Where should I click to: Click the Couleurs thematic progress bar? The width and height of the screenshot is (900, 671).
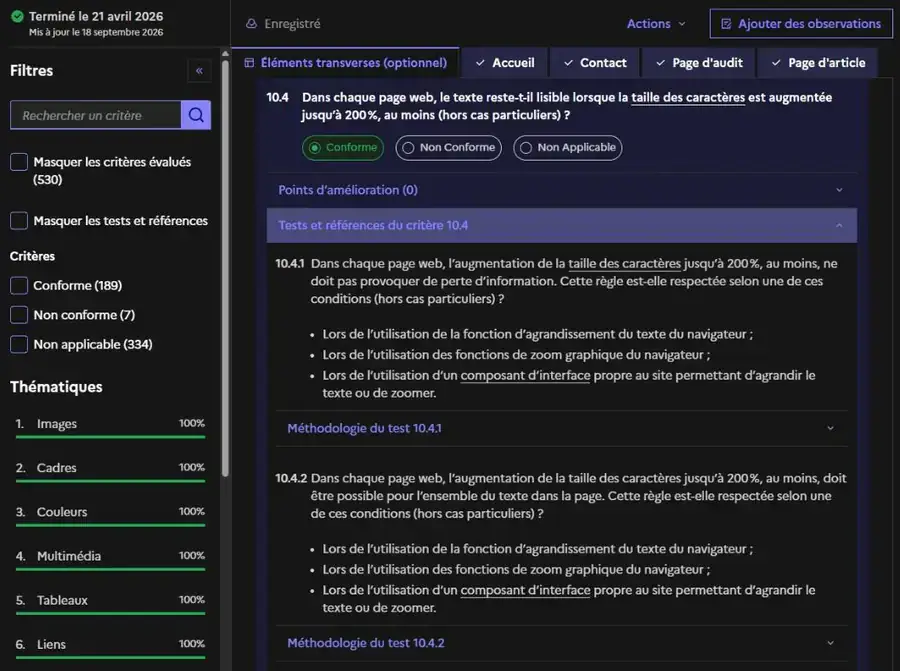point(110,525)
